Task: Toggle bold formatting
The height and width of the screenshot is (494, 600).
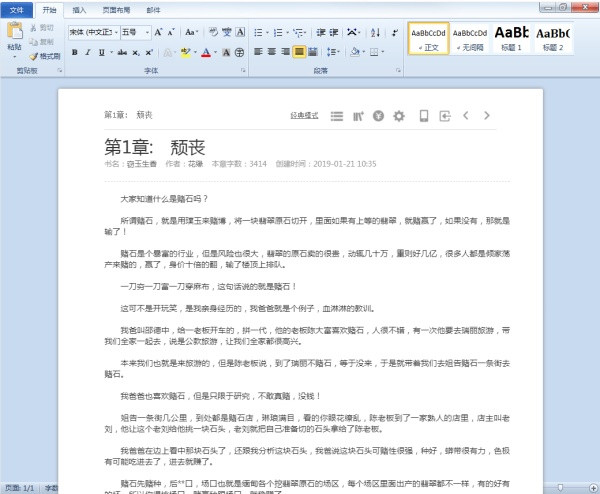Action: tap(74, 51)
